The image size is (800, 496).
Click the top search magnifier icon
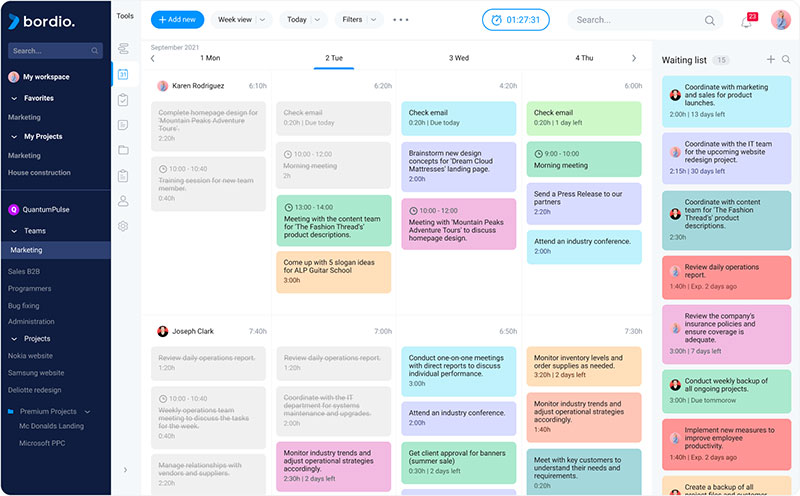click(x=710, y=20)
